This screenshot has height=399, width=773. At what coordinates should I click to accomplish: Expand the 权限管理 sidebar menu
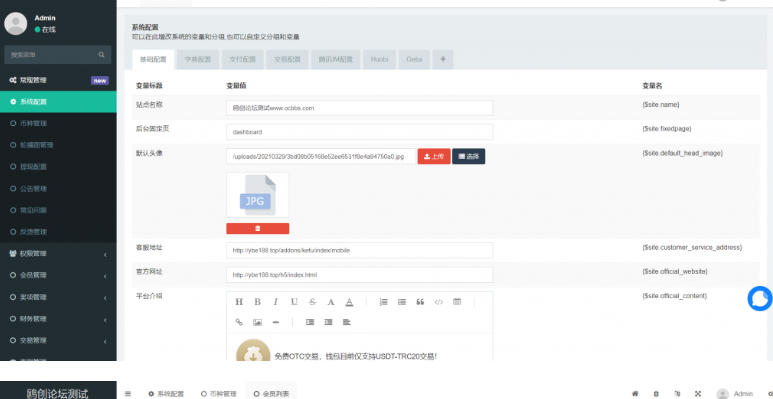(58, 254)
